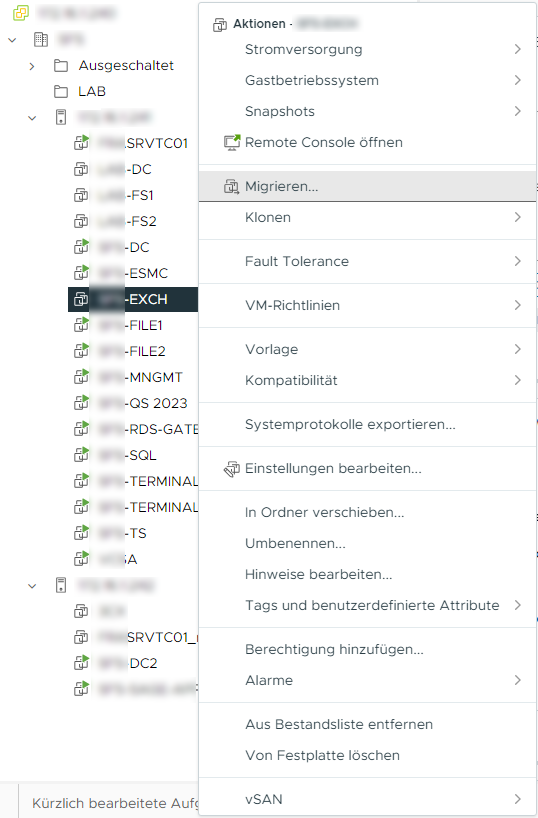The image size is (538, 818).
Task: Click the VM icon beside -SQL
Action: 81,455
